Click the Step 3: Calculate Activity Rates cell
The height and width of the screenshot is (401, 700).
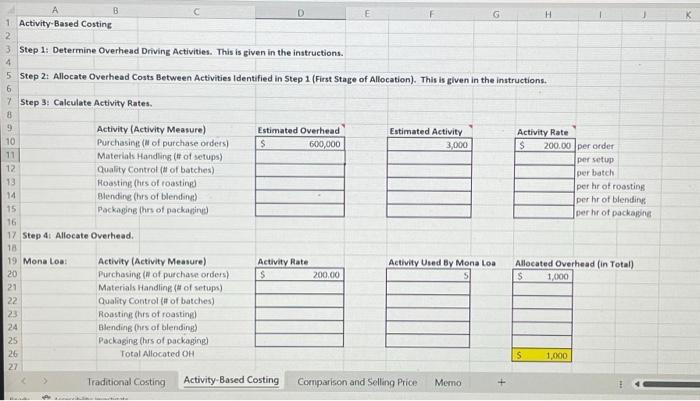[86, 103]
